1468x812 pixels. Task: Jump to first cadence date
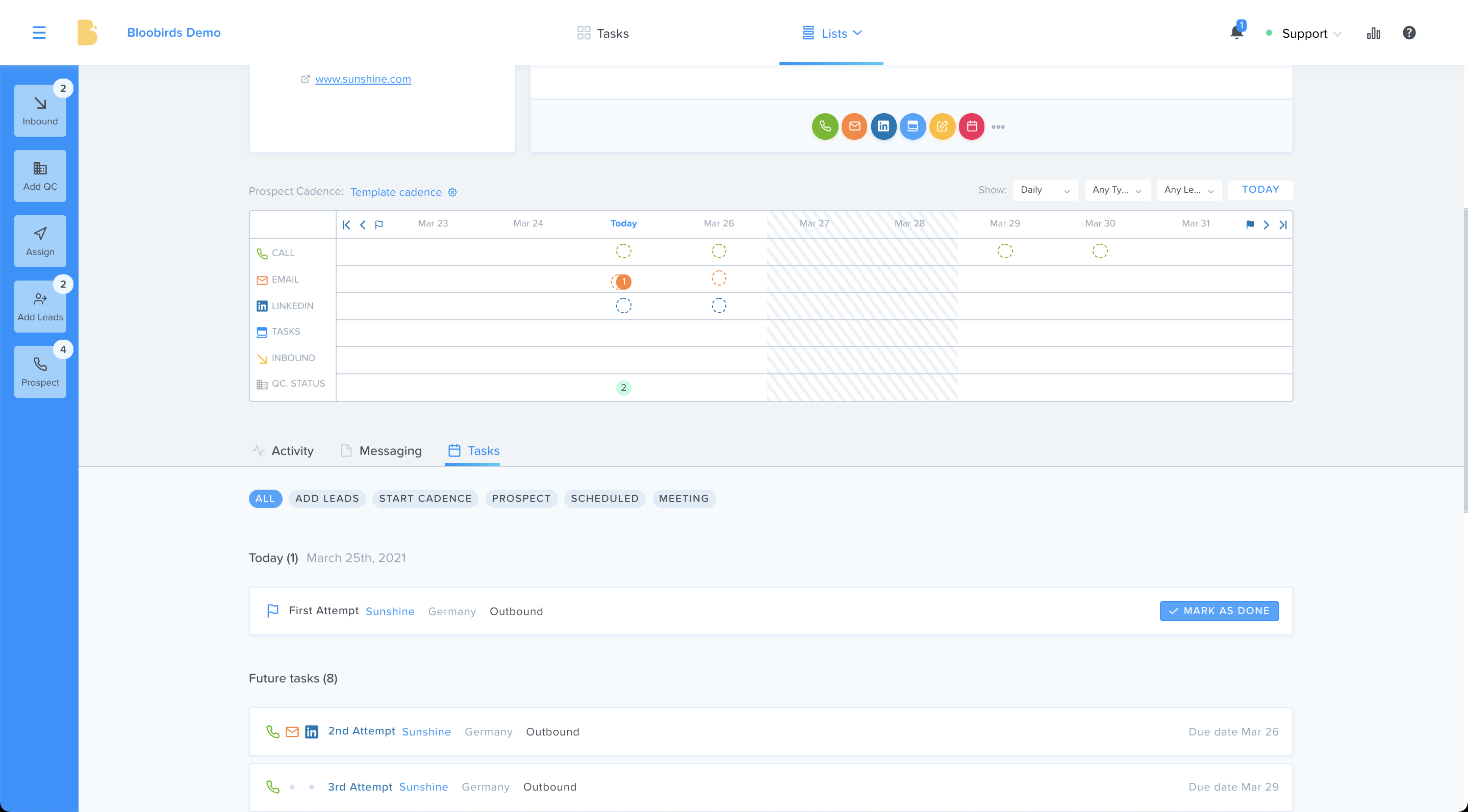pos(346,224)
